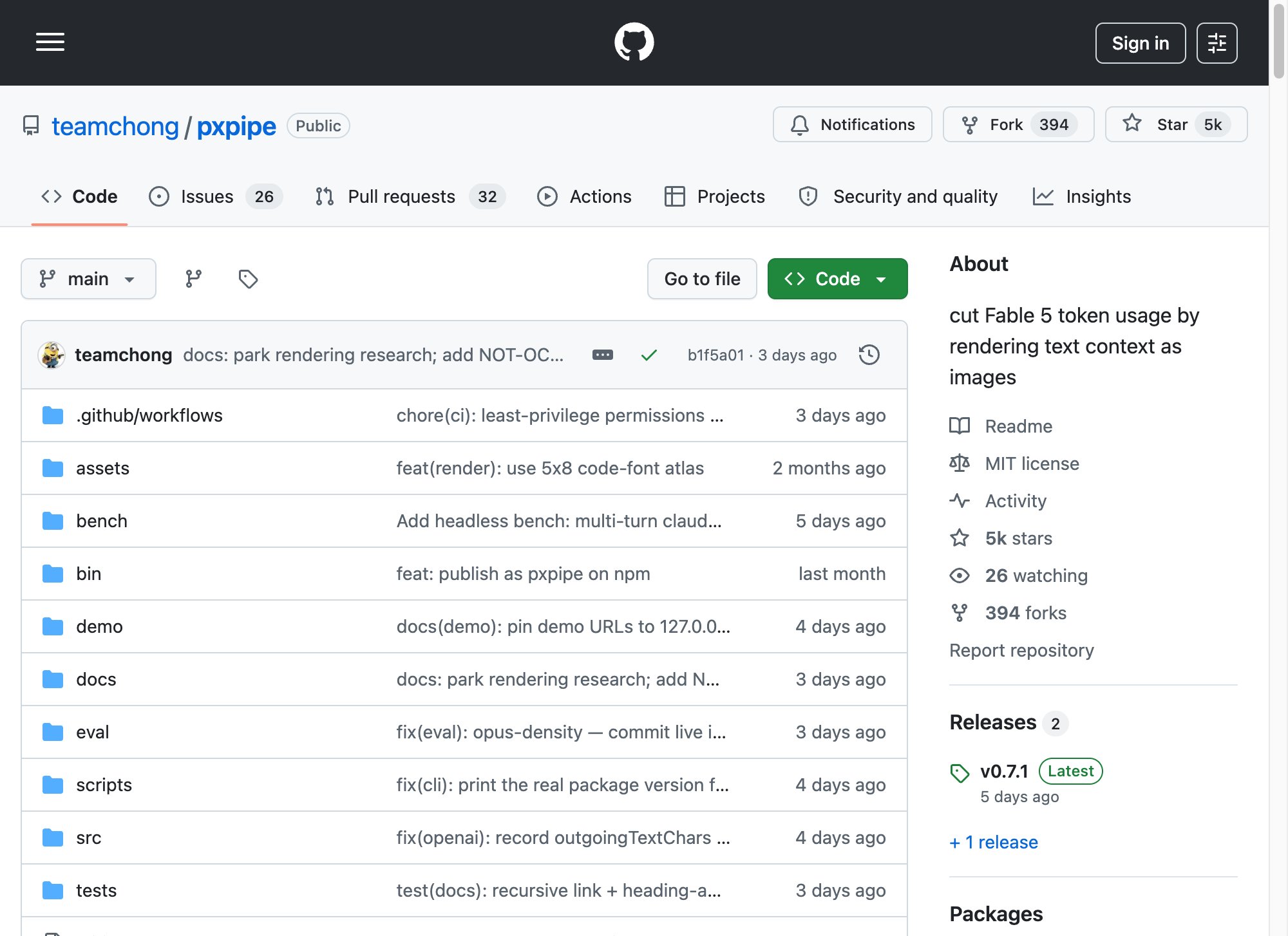1288x936 pixels.
Task: Click the Go to file button
Action: click(702, 279)
